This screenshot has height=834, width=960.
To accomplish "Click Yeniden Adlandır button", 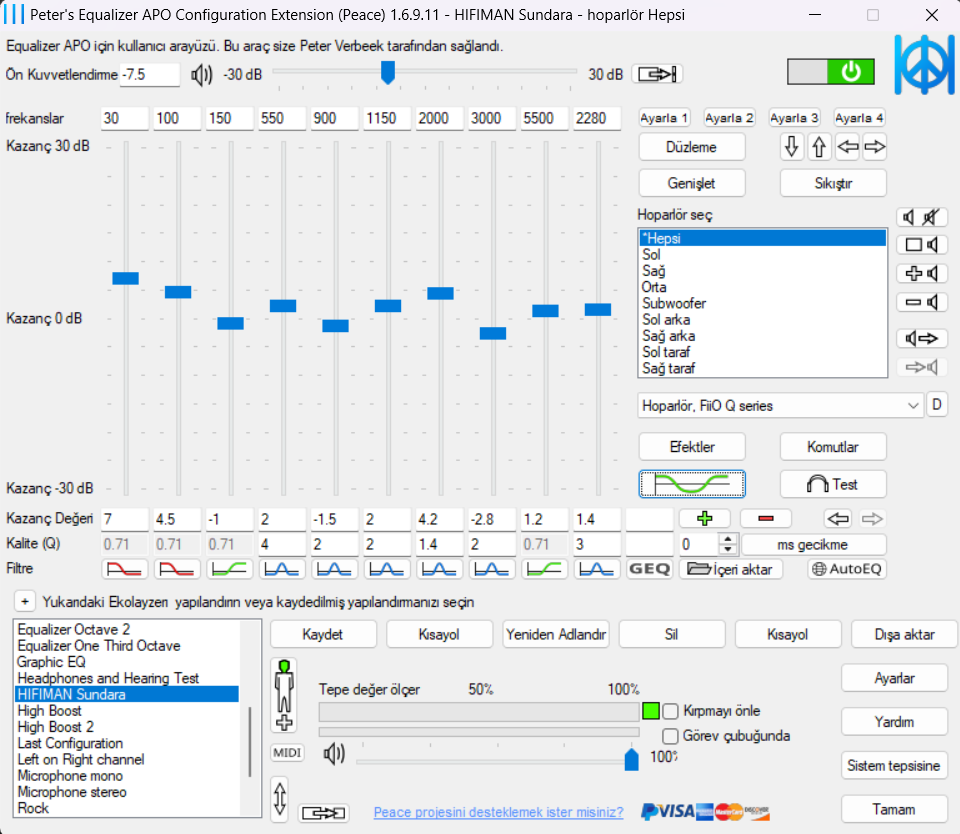I will (x=556, y=634).
